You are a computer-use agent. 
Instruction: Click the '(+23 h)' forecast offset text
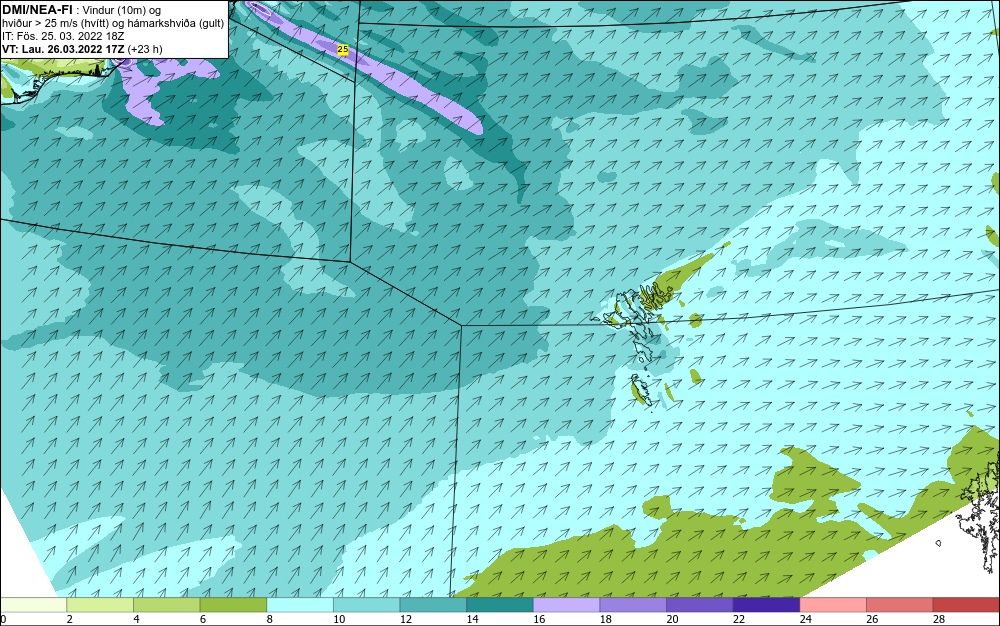coord(145,49)
